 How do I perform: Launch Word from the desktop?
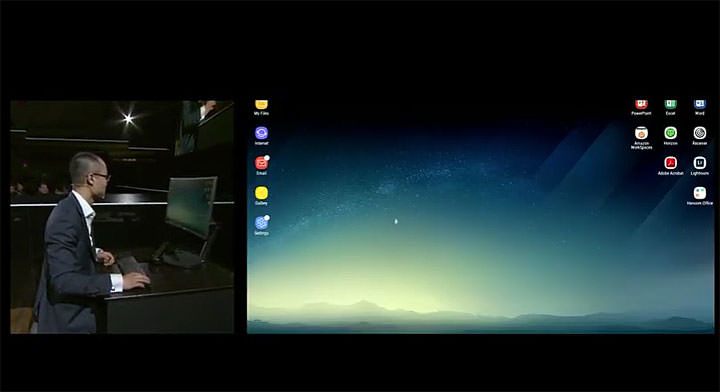pyautogui.click(x=699, y=105)
